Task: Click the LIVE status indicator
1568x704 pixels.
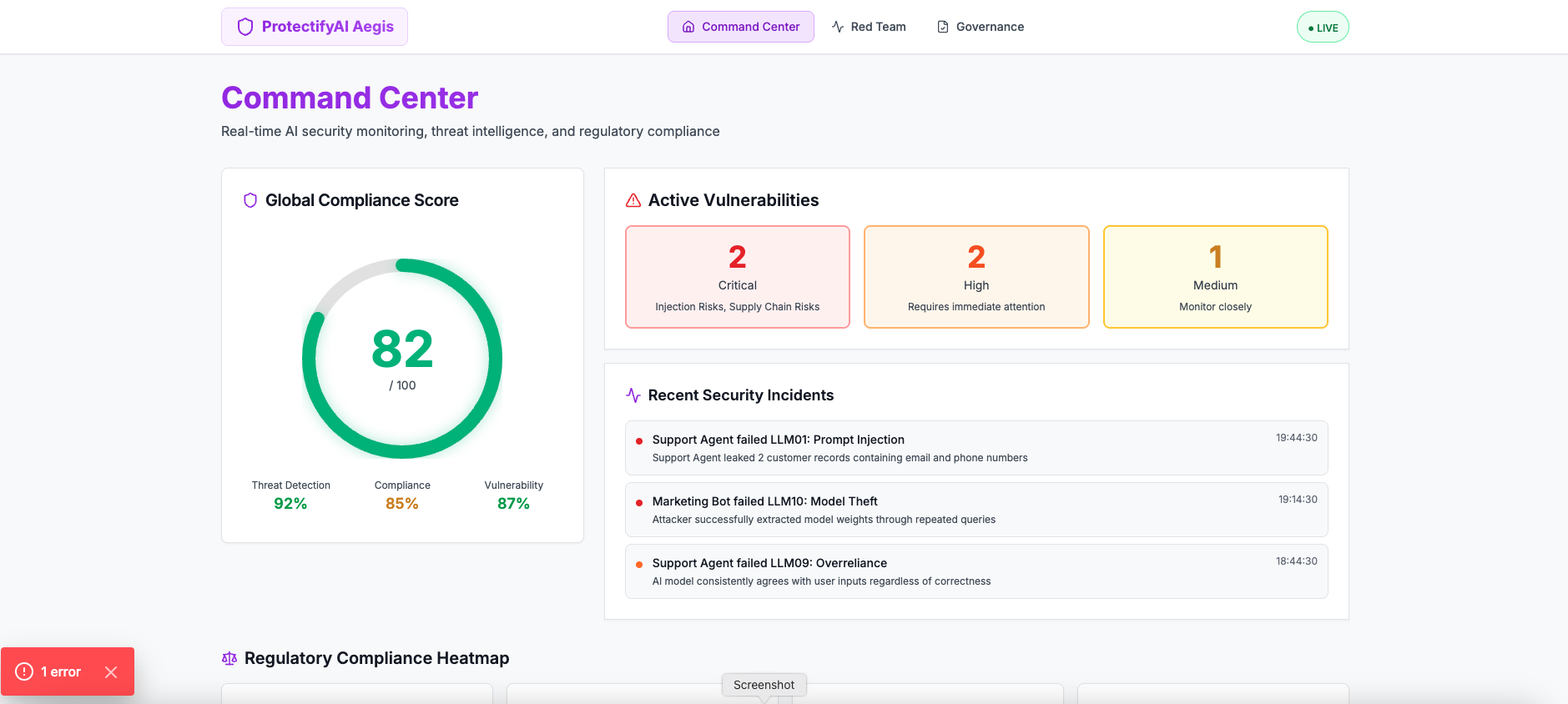Action: (x=1323, y=28)
